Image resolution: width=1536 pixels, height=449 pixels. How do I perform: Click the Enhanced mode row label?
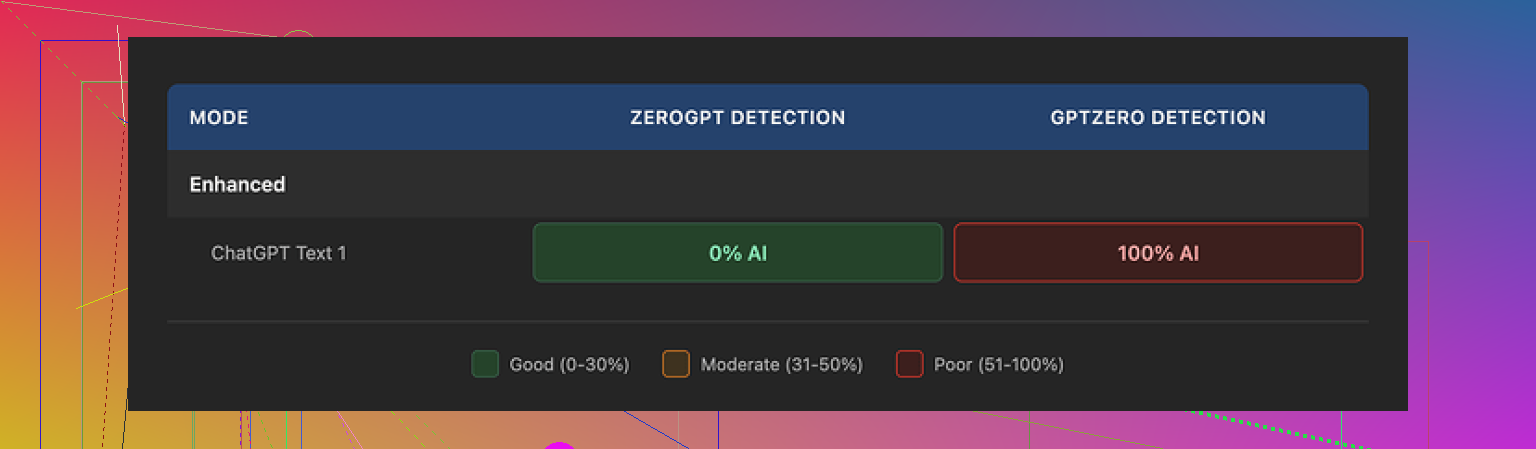click(237, 185)
